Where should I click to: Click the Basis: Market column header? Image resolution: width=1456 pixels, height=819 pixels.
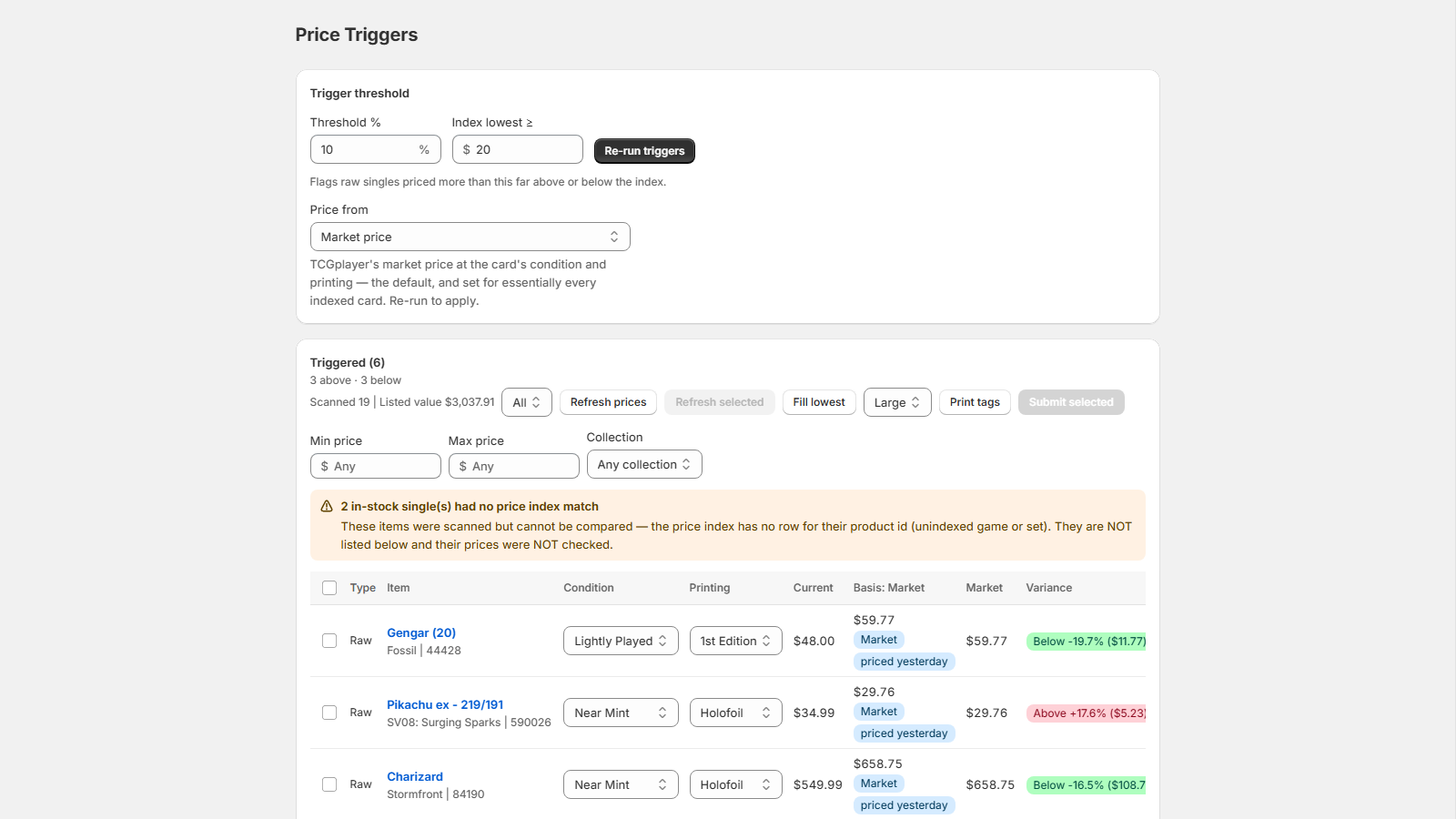pos(889,588)
